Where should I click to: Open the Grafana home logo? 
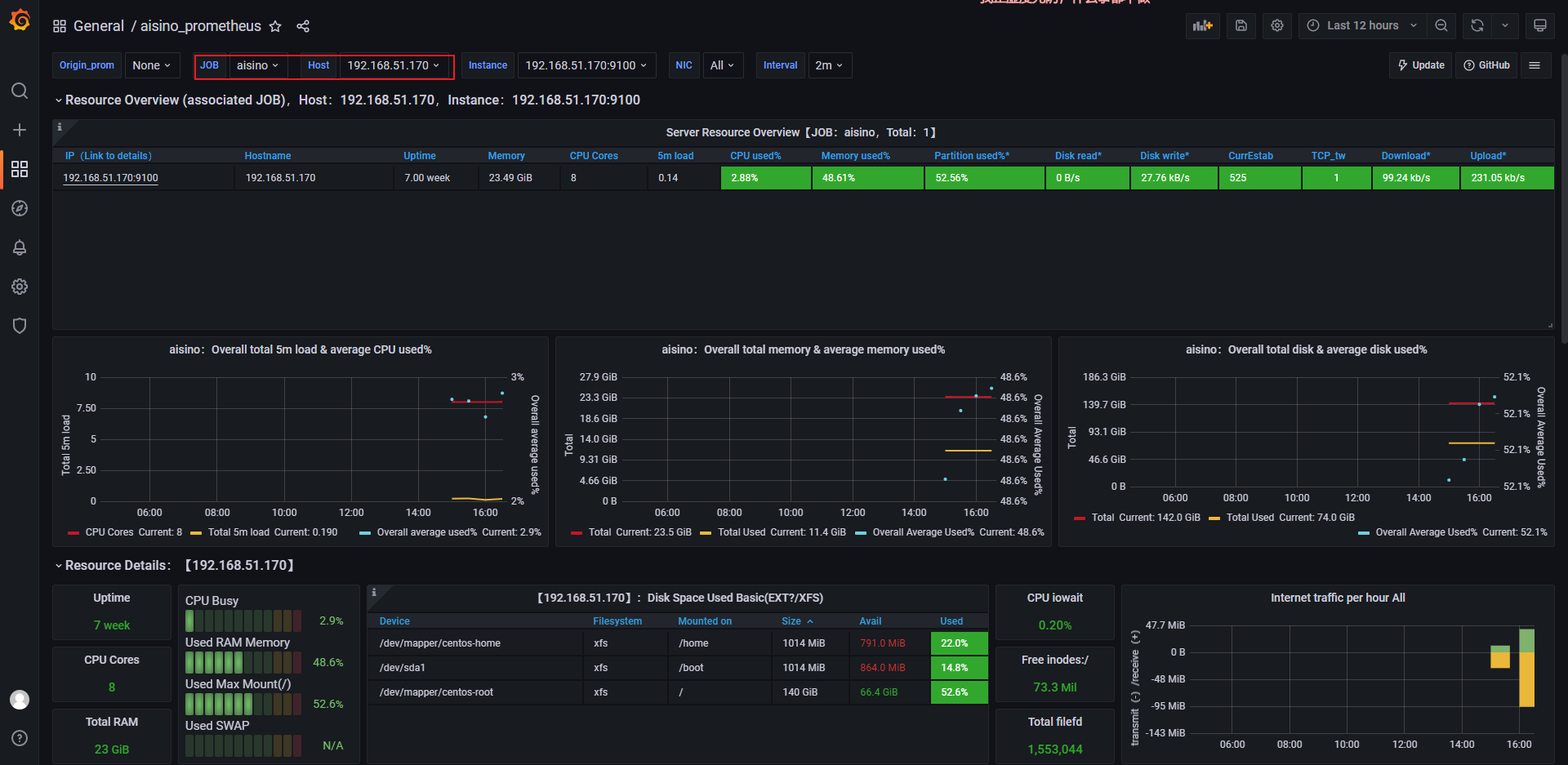click(20, 20)
